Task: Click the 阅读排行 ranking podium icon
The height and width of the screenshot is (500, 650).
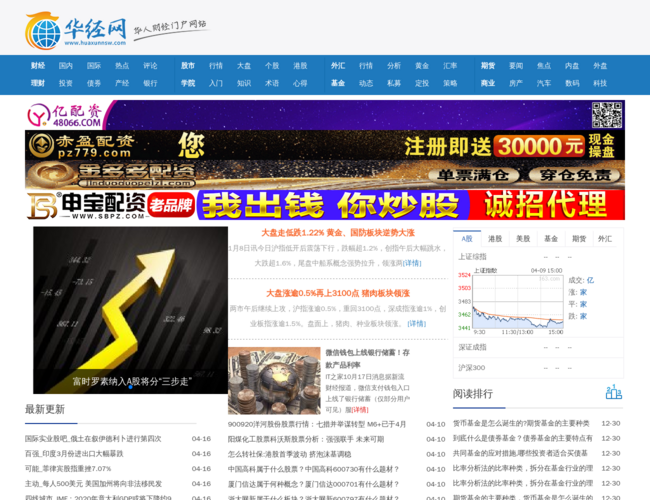Action: tap(614, 392)
